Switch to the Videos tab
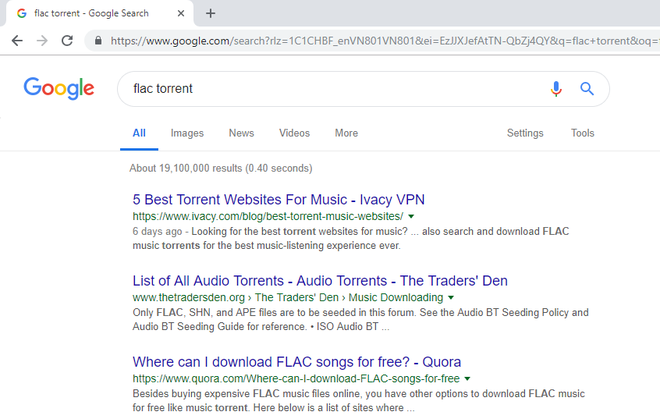Screen dimensions: 660x419 tap(294, 133)
